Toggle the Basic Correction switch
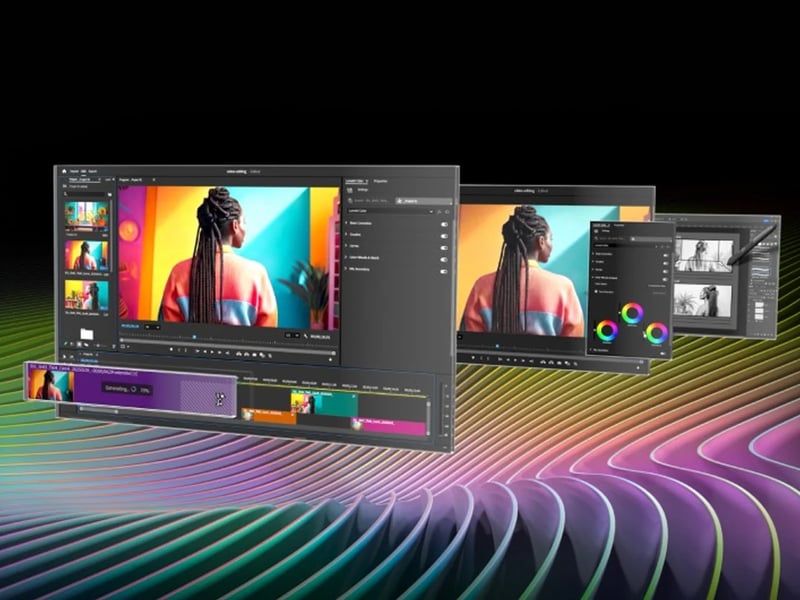The width and height of the screenshot is (800, 600). (x=443, y=225)
